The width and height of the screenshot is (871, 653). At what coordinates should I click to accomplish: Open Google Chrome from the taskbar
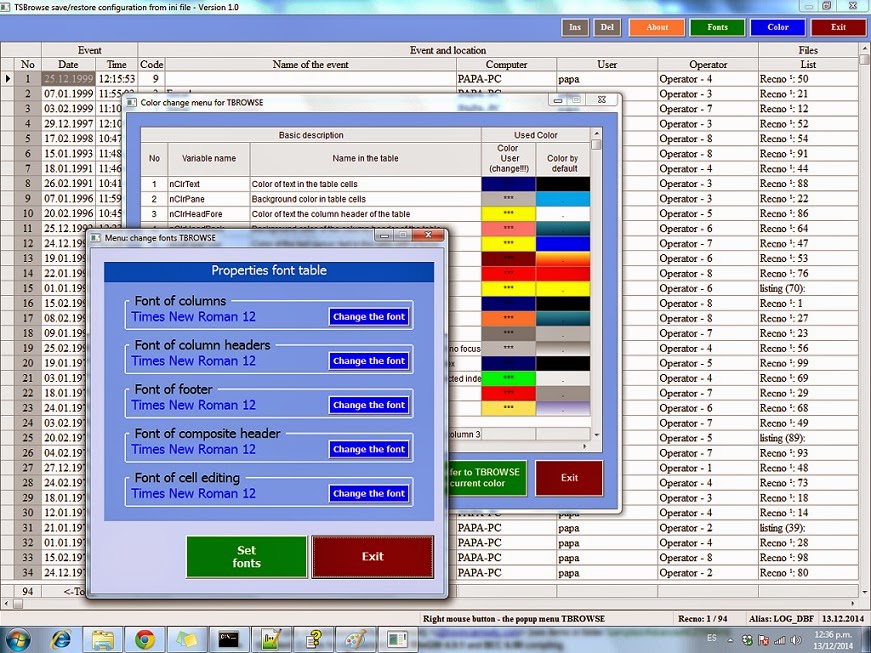(x=144, y=640)
